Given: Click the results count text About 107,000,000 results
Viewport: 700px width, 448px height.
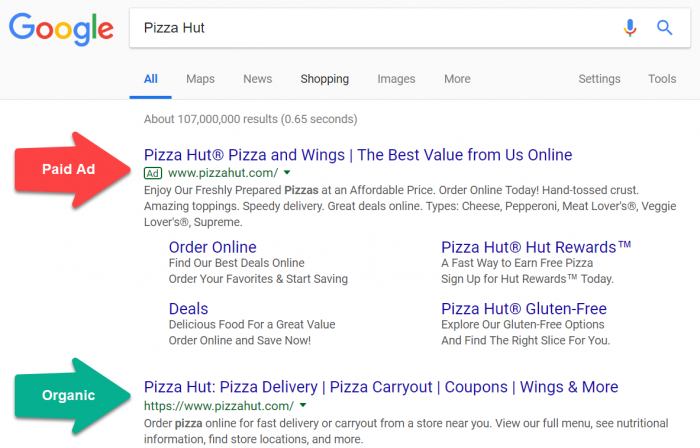Looking at the screenshot, I should click(250, 119).
